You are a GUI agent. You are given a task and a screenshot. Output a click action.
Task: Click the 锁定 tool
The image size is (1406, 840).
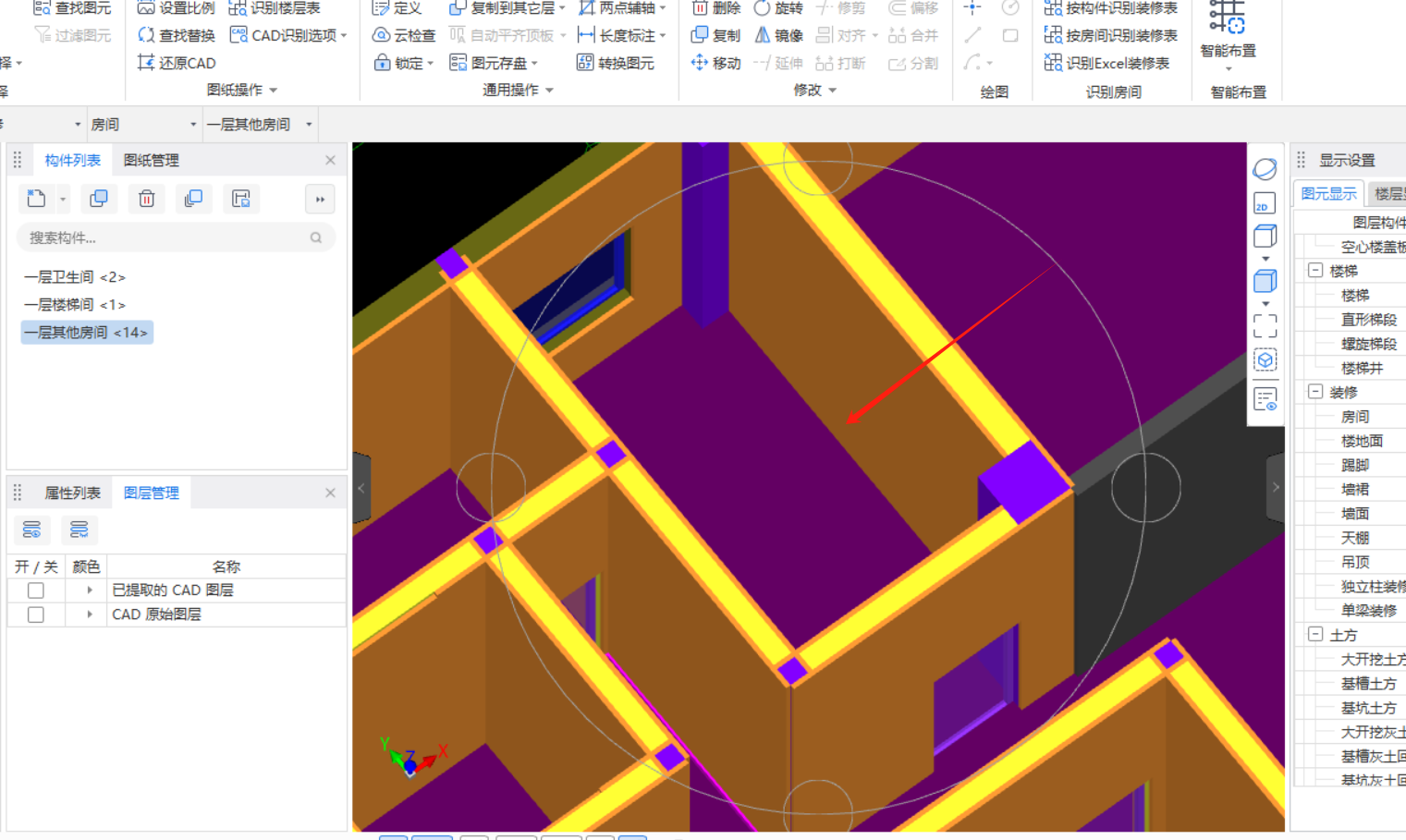[403, 63]
